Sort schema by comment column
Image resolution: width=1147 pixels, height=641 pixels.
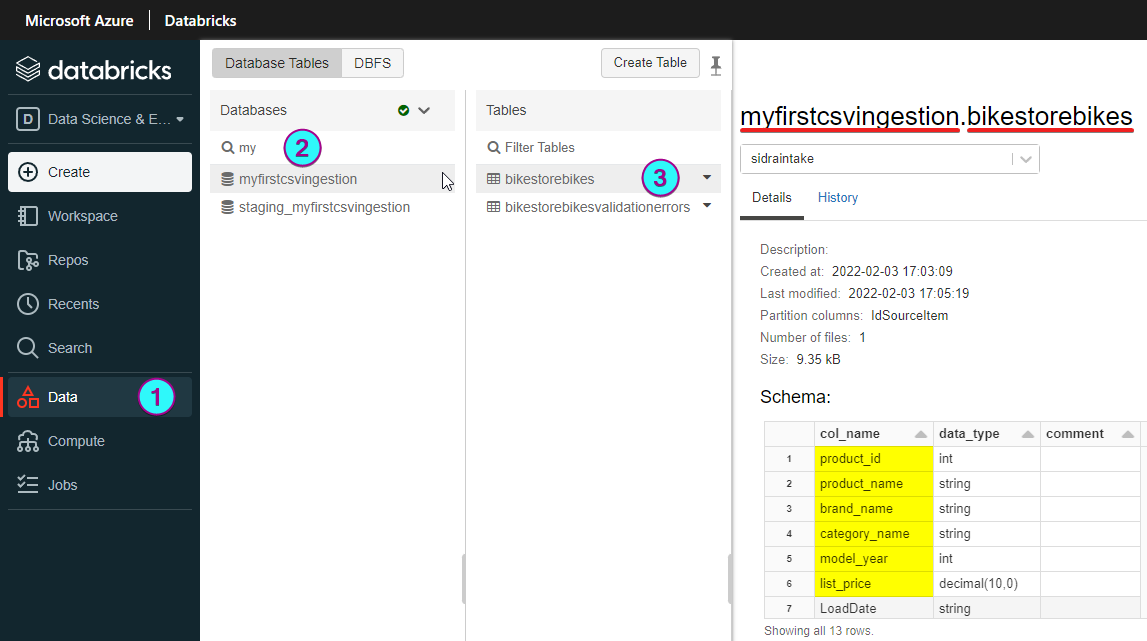point(1090,434)
